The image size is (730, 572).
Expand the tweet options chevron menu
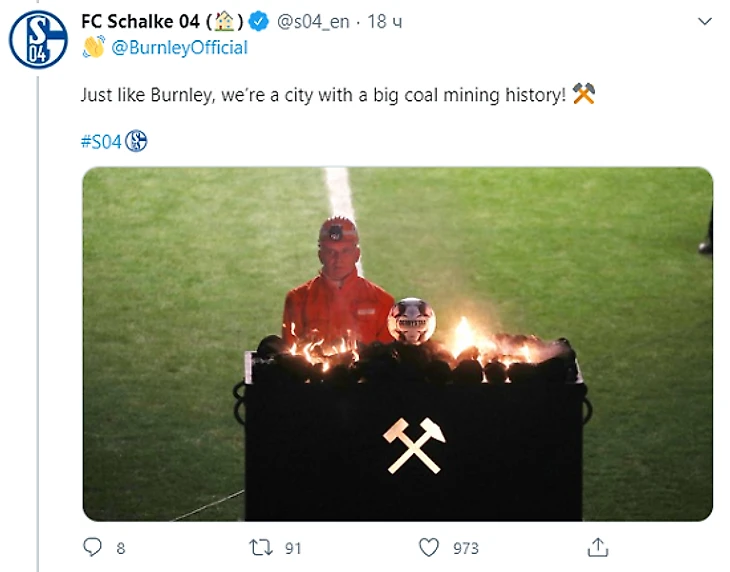pos(706,21)
